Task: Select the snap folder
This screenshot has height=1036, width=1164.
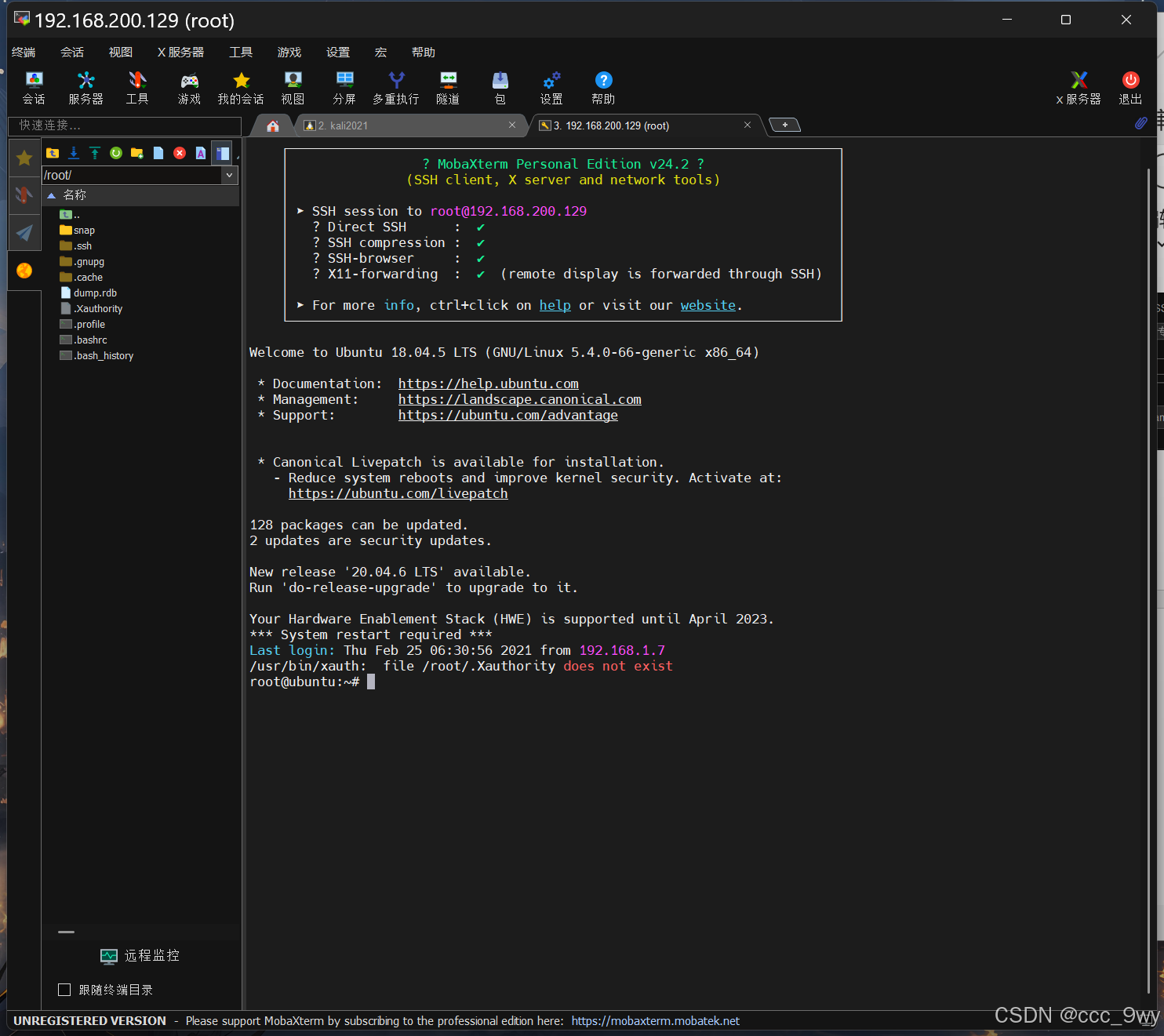Action: [77, 231]
